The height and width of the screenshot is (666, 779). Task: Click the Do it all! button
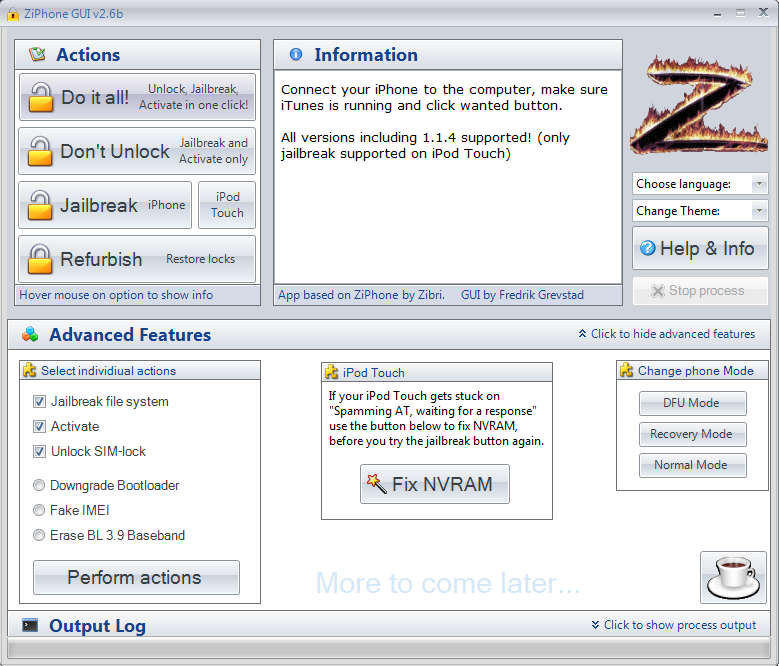point(137,97)
